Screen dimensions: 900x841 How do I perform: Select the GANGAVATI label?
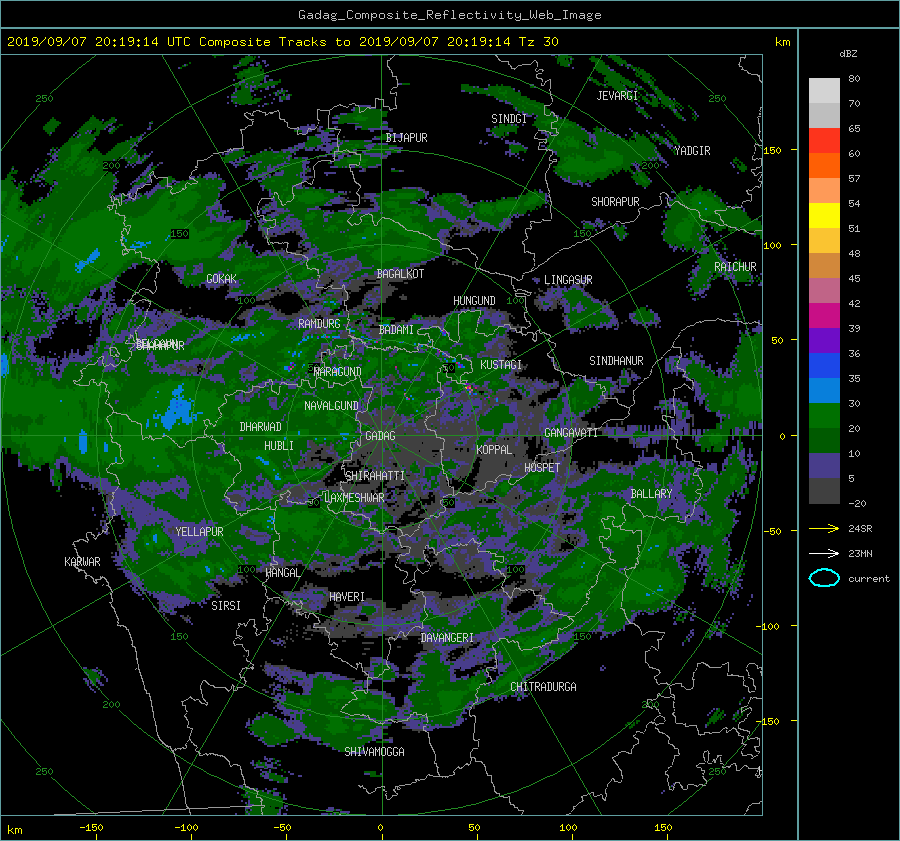tap(571, 433)
